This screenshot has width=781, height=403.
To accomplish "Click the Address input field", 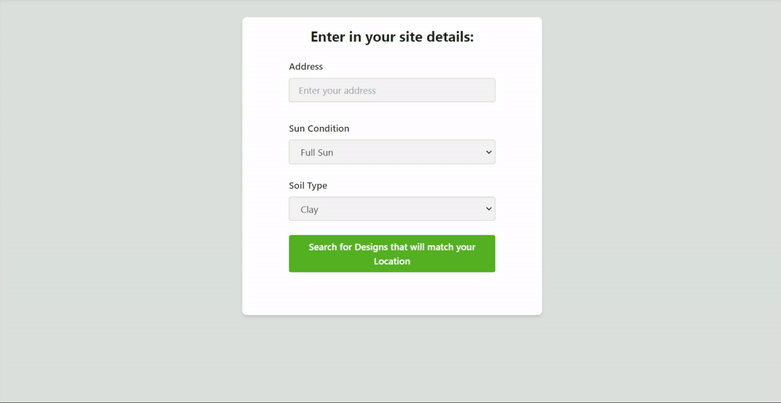I will tap(391, 90).
